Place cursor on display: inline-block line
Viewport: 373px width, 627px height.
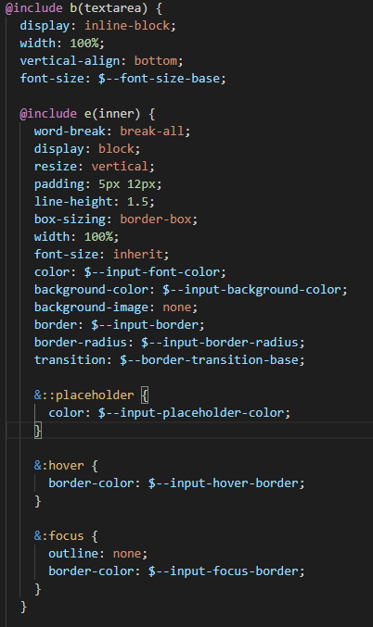(98, 26)
